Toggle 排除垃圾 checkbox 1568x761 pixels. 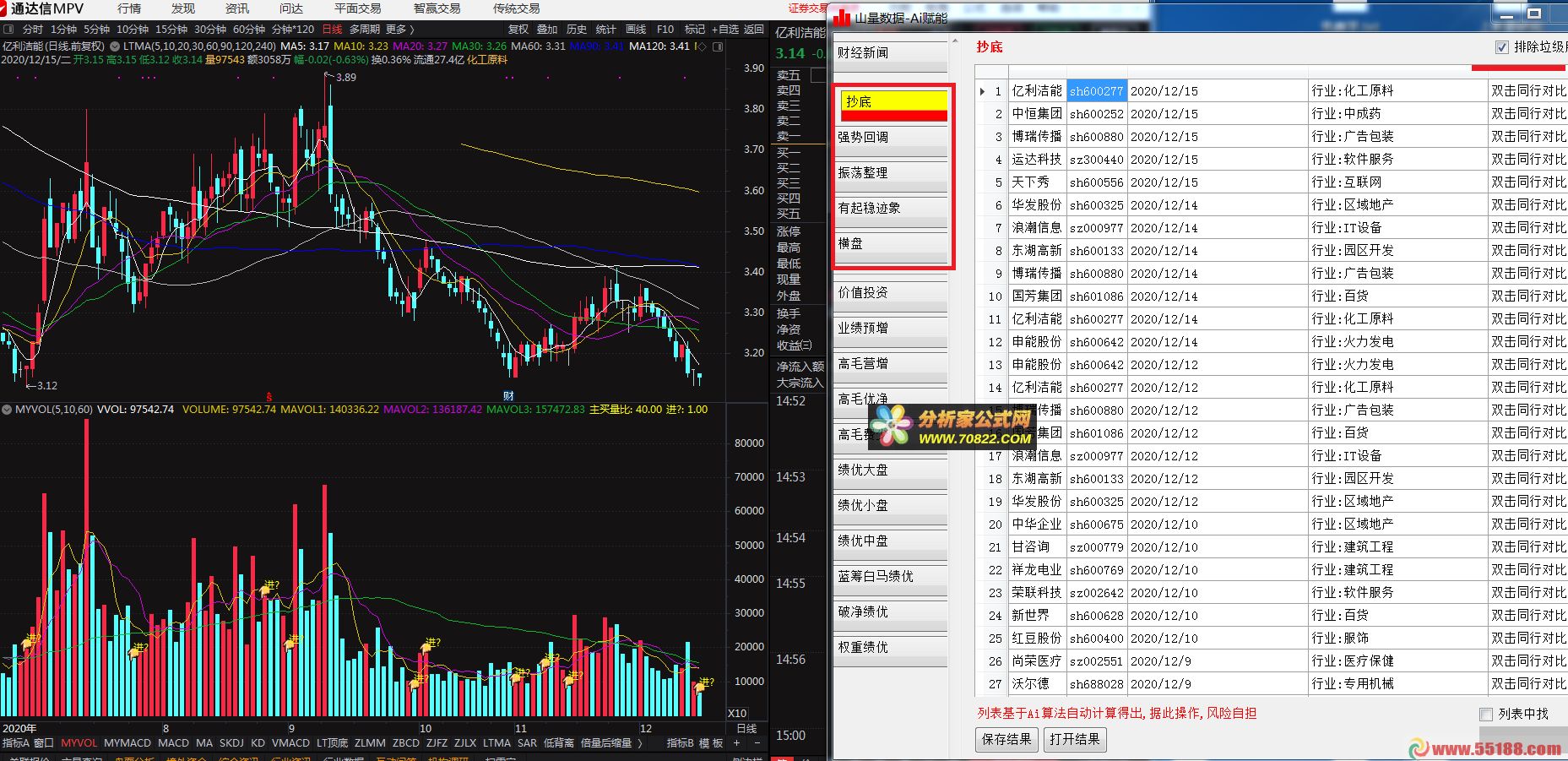click(x=1501, y=47)
